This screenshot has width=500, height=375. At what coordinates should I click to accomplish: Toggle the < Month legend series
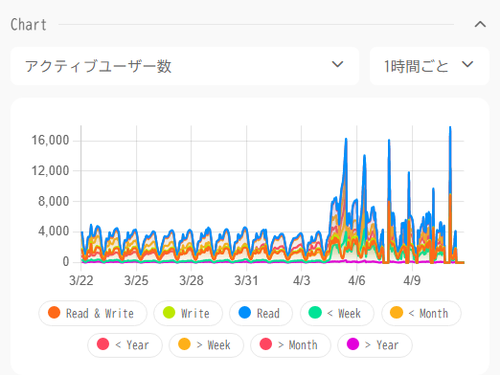coord(421,313)
